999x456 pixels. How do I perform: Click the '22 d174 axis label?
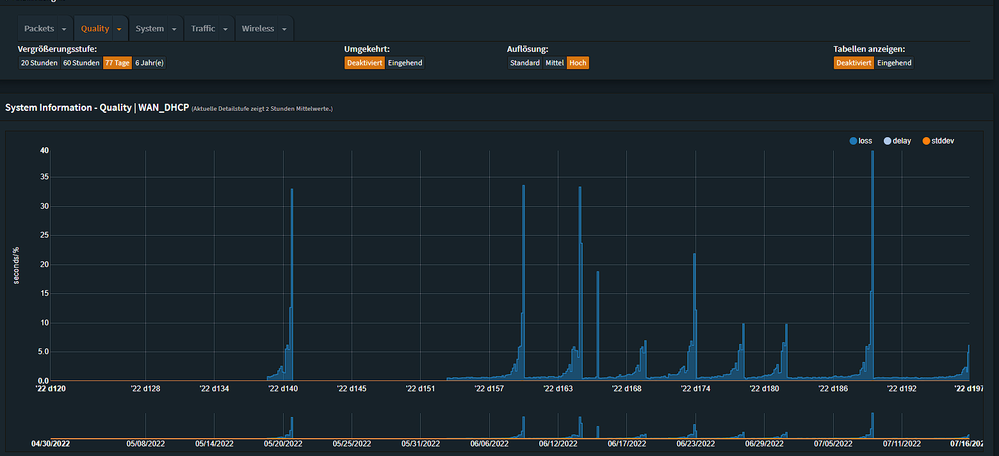(x=695, y=388)
